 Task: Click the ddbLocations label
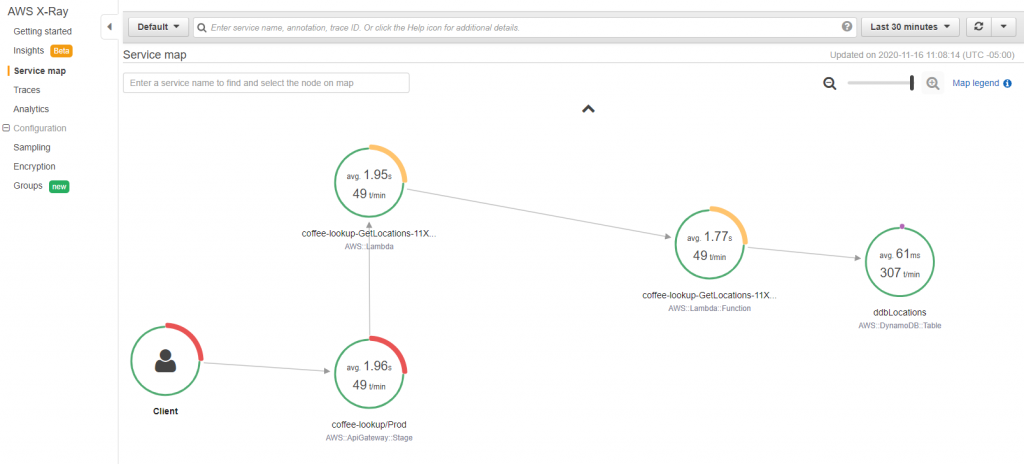(900, 312)
